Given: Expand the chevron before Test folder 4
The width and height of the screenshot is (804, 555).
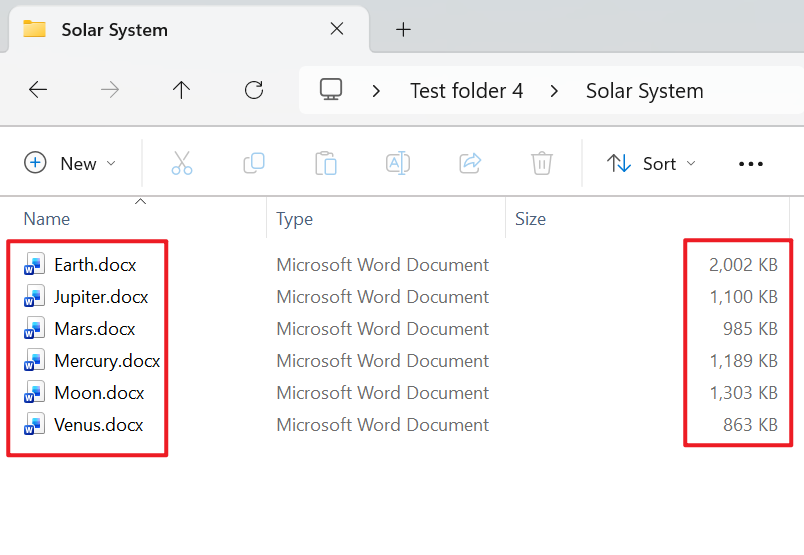Looking at the screenshot, I should coord(376,91).
